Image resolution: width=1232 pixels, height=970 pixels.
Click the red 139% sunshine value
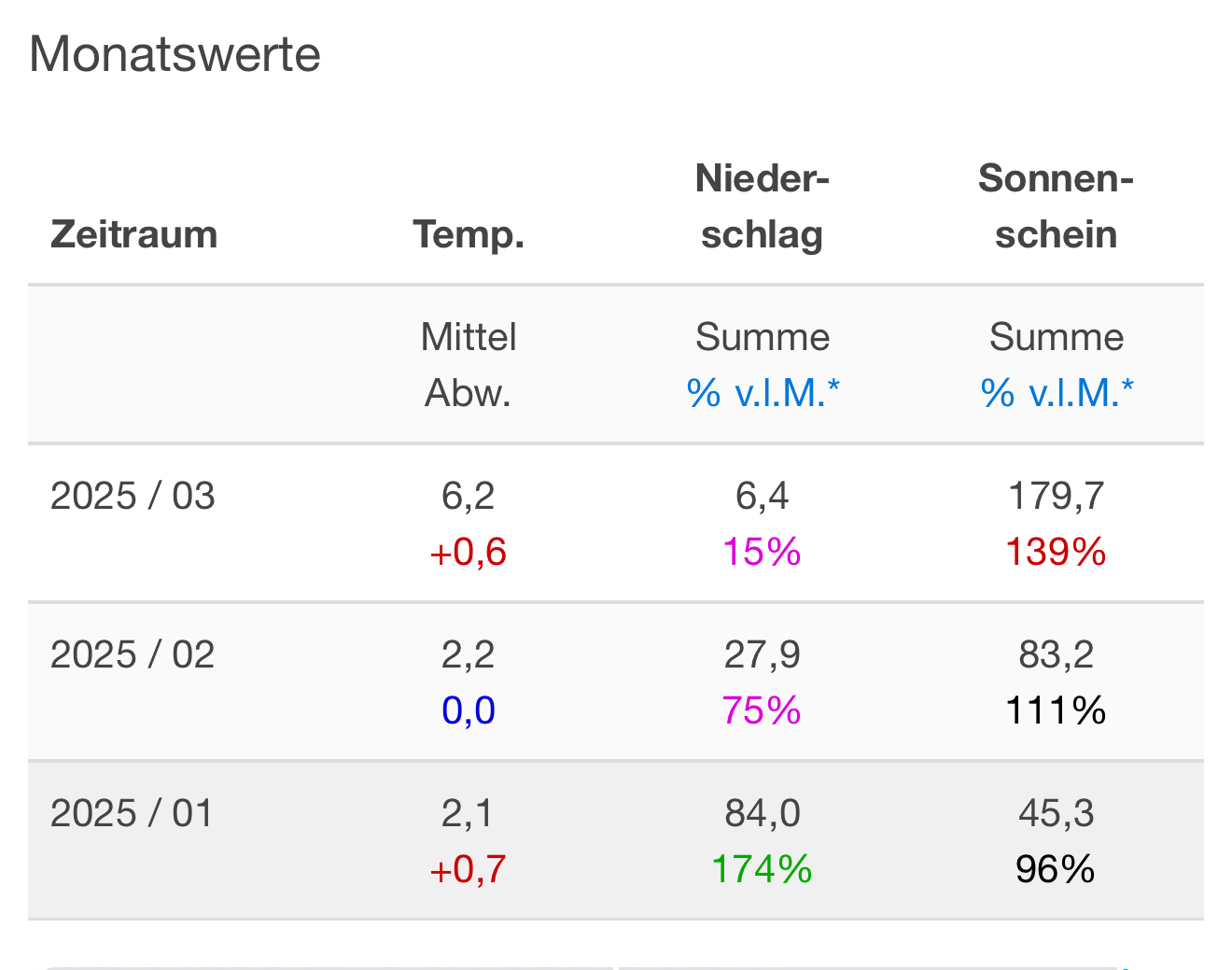1056,552
